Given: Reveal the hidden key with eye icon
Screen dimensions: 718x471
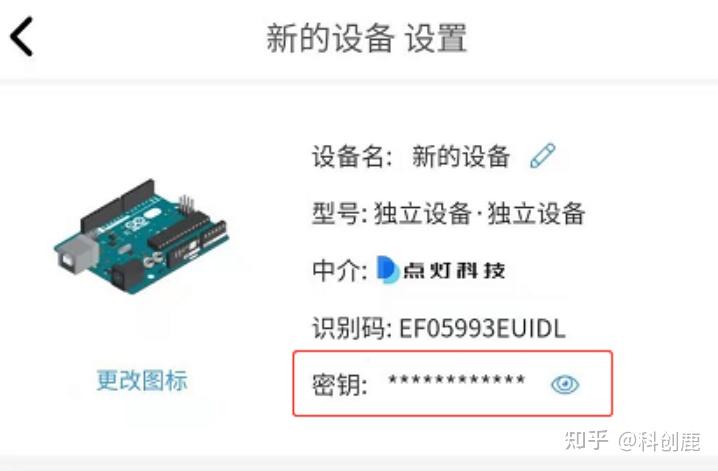Looking at the screenshot, I should [x=565, y=384].
